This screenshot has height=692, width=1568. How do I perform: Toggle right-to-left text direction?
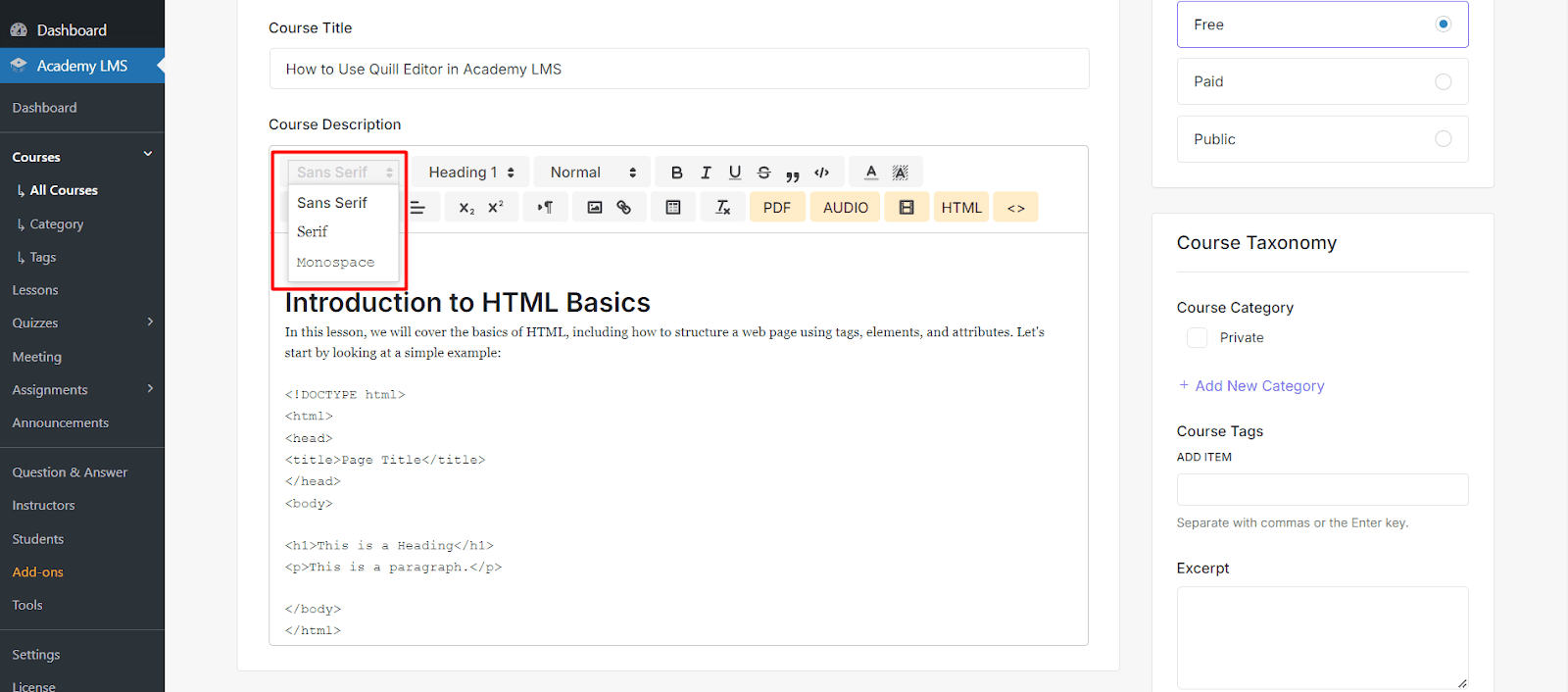(x=545, y=208)
